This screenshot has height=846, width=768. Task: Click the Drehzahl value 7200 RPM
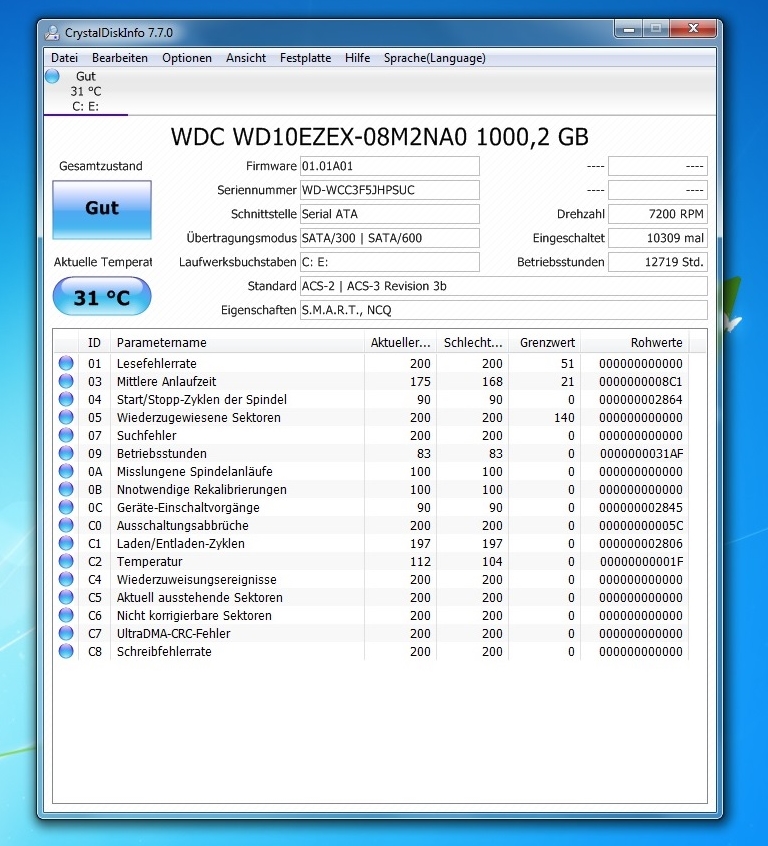658,214
